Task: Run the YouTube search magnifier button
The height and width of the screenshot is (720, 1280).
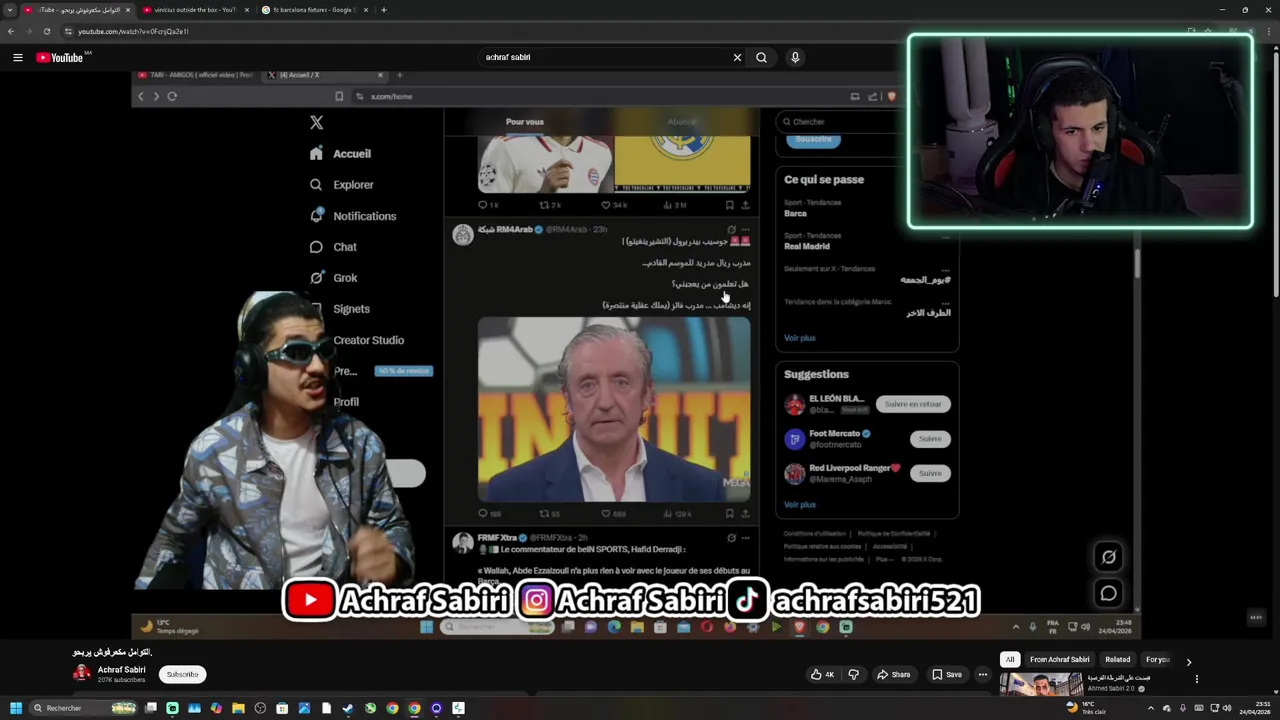Action: click(x=761, y=58)
